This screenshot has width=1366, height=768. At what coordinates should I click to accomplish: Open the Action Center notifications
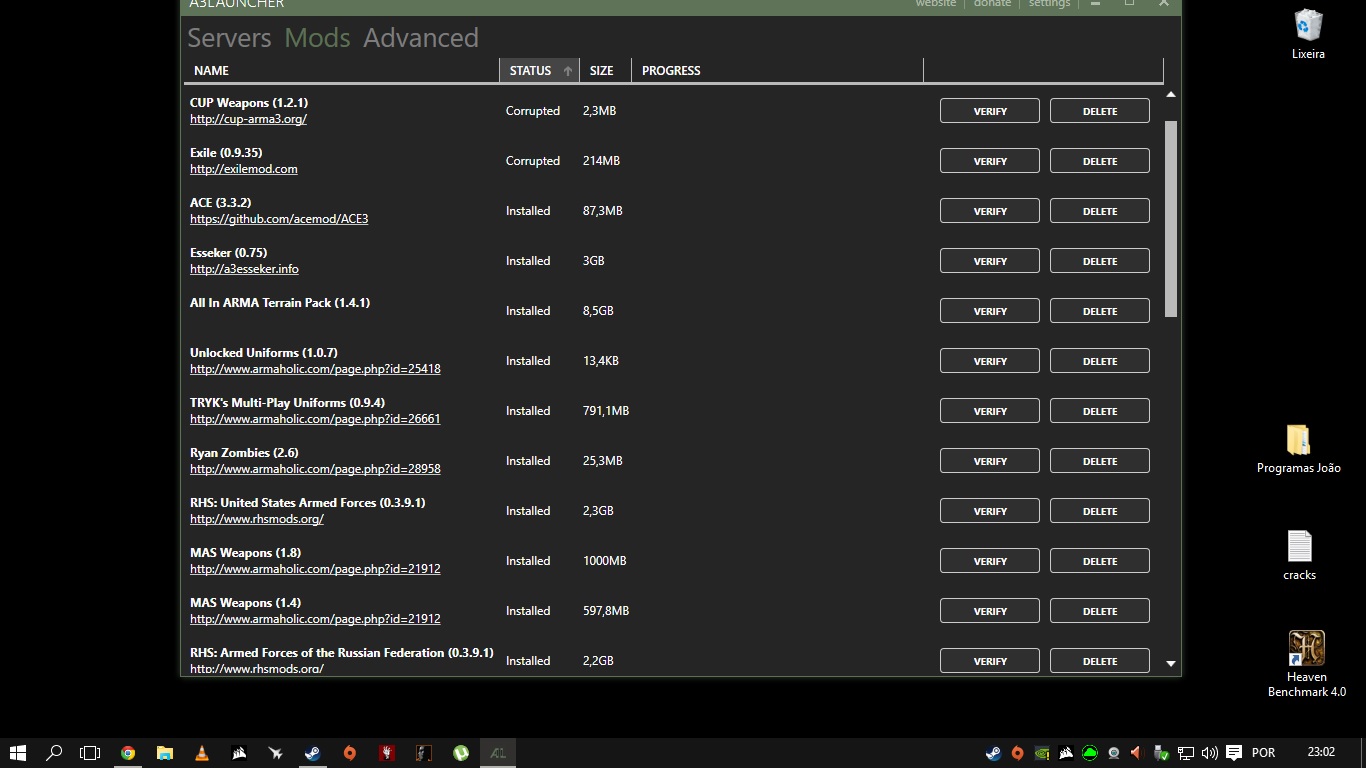pyautogui.click(x=1234, y=753)
